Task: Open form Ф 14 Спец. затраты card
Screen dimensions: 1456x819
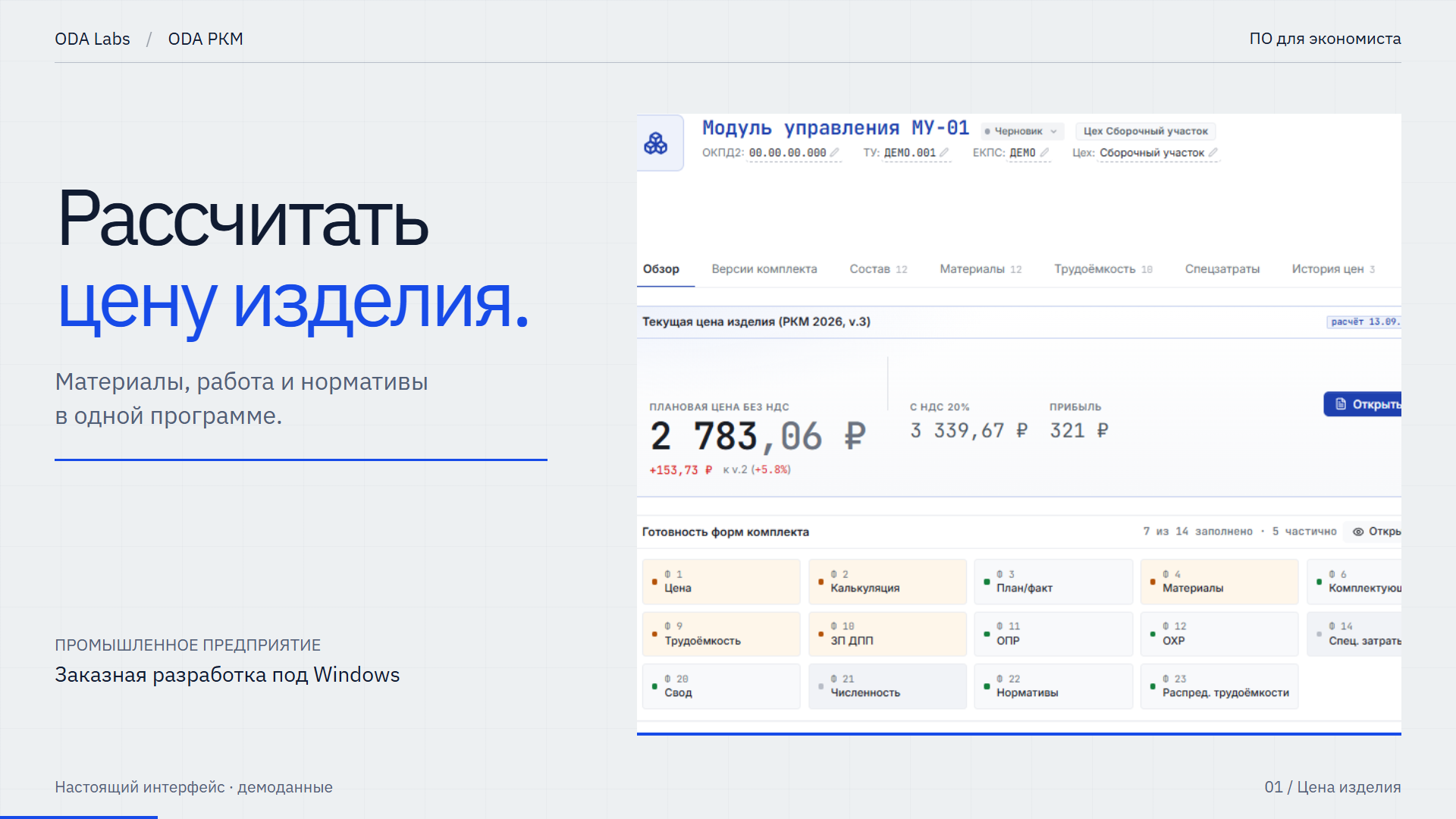Action: (x=1354, y=634)
